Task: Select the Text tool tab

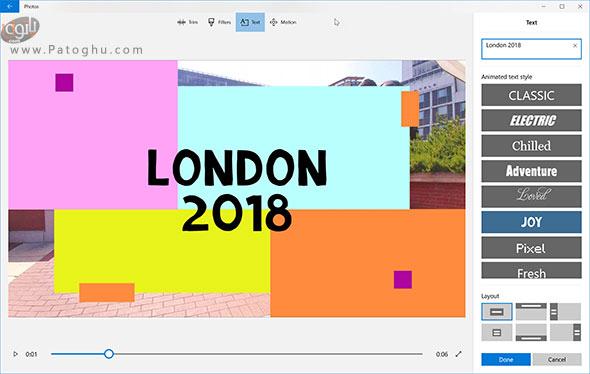Action: pos(250,22)
